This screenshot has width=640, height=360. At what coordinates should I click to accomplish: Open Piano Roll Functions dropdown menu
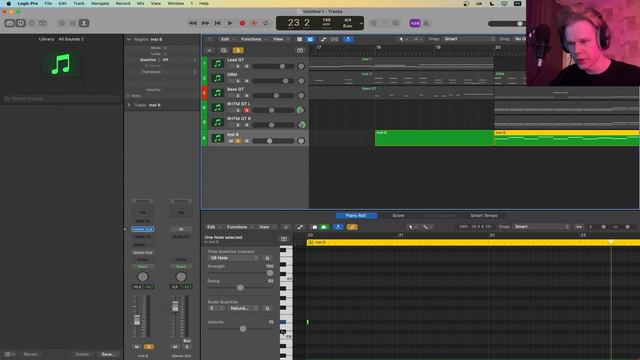239,227
